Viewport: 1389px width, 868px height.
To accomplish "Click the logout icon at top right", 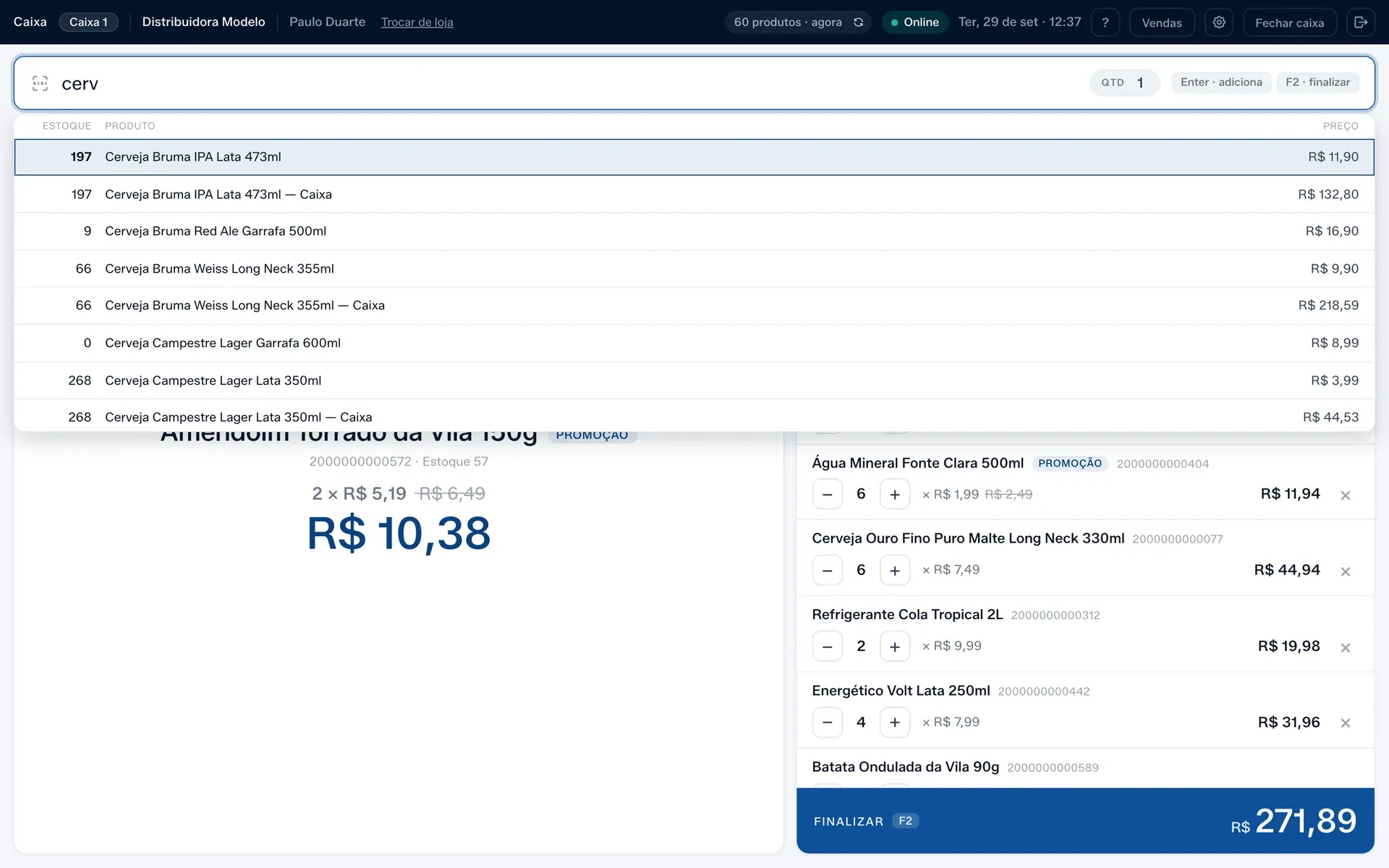I will click(x=1360, y=22).
